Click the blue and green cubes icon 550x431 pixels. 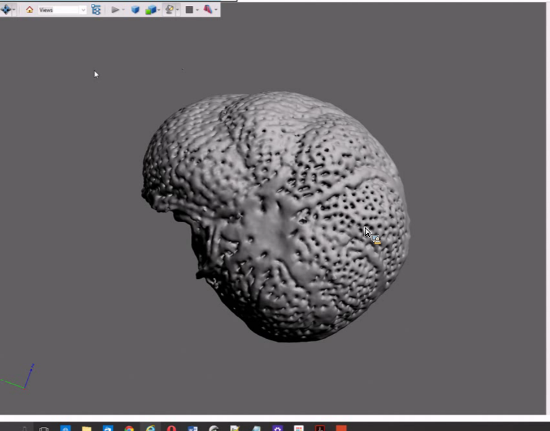tap(150, 10)
